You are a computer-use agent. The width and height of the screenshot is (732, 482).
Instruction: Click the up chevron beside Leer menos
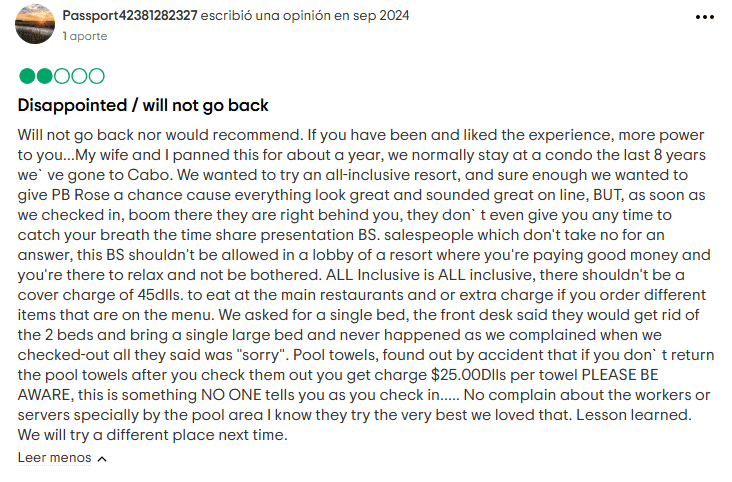click(102, 459)
